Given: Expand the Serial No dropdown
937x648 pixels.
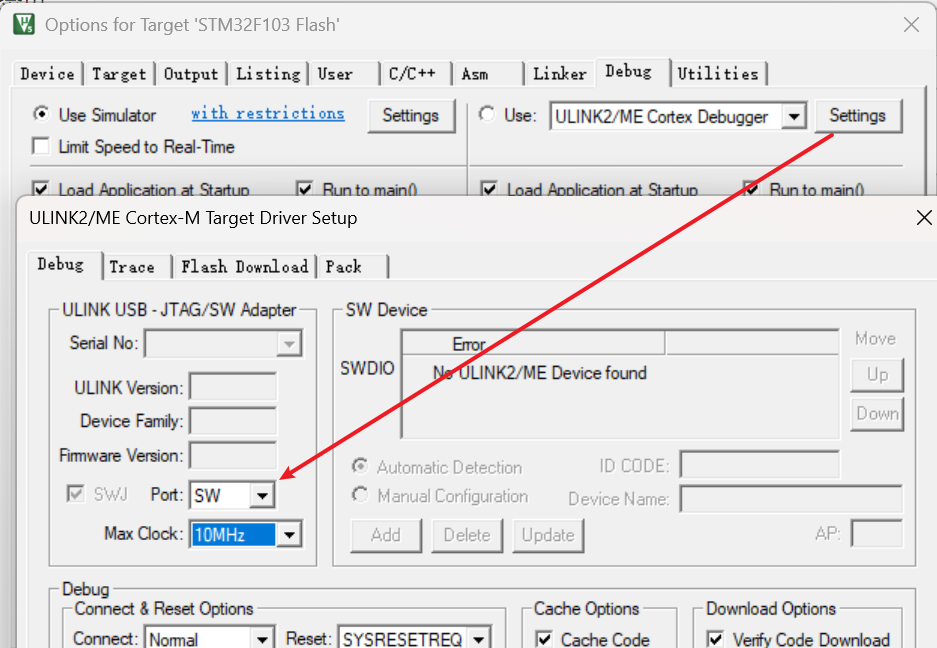Looking at the screenshot, I should tap(289, 344).
